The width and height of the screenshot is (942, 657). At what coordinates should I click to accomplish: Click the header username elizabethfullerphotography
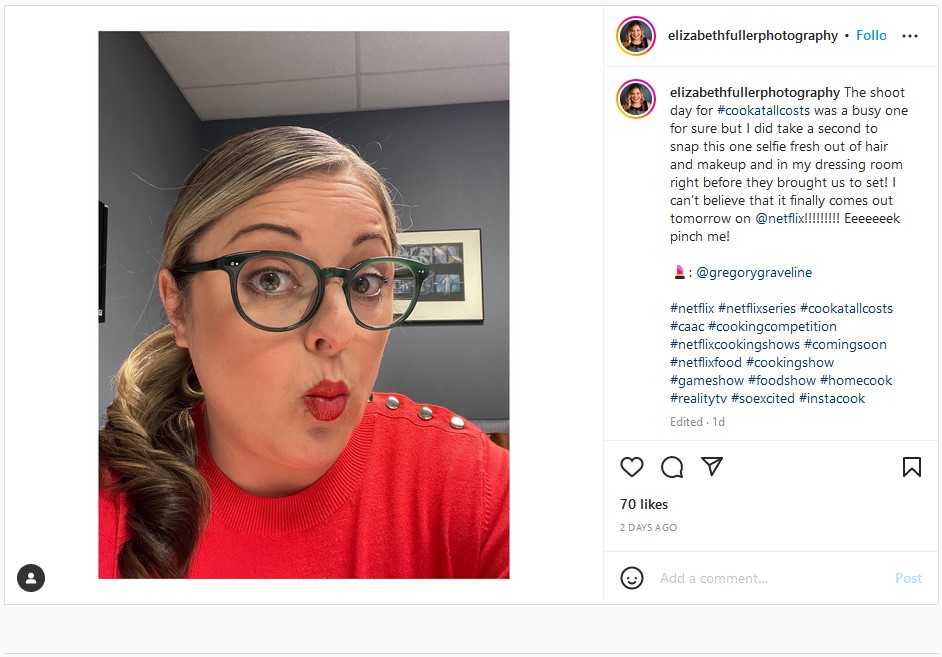(x=752, y=36)
